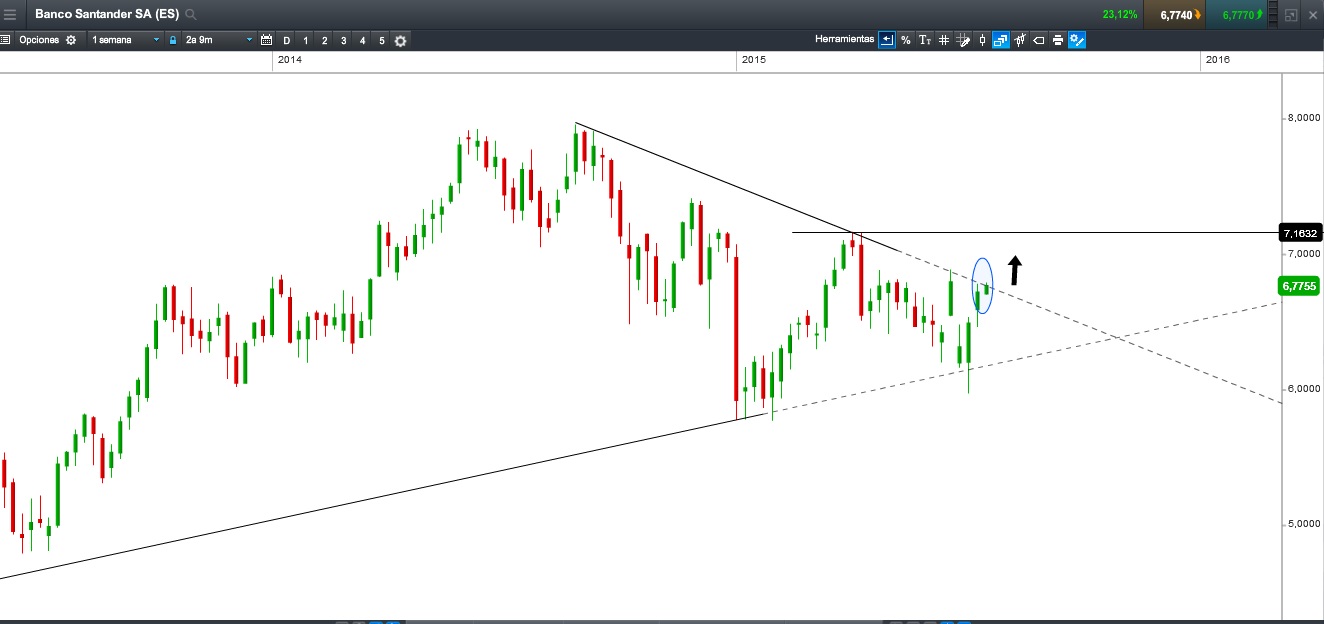Screen dimensions: 1324x624
Task: Select preset 4 button
Action: point(363,40)
